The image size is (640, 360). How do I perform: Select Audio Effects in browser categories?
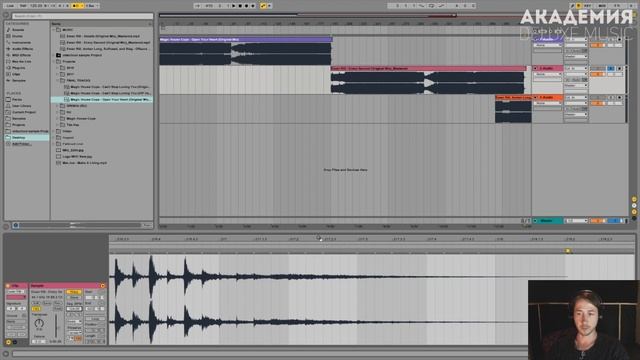pyautogui.click(x=22, y=49)
